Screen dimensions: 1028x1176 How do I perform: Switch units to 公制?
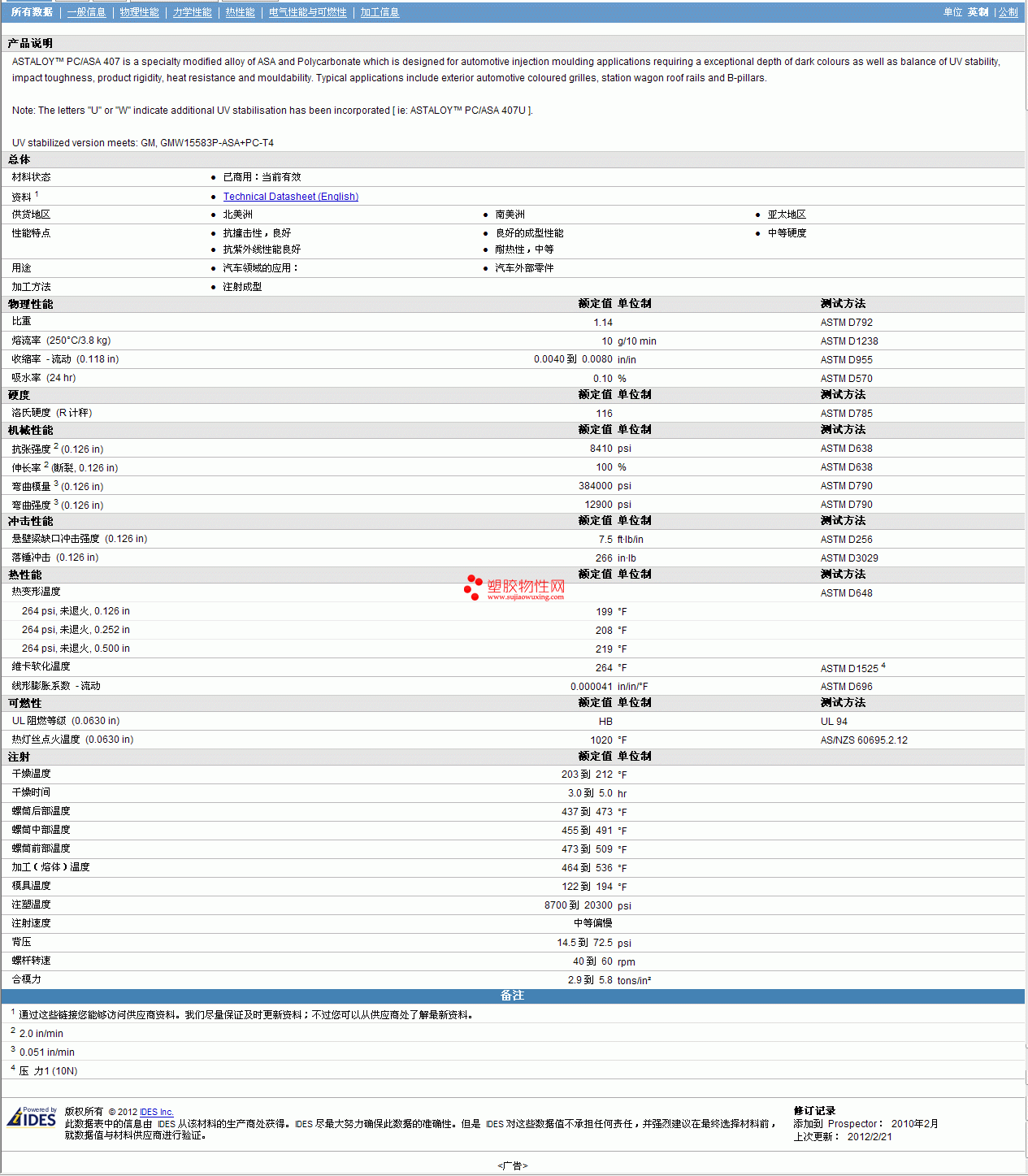pyautogui.click(x=1008, y=12)
